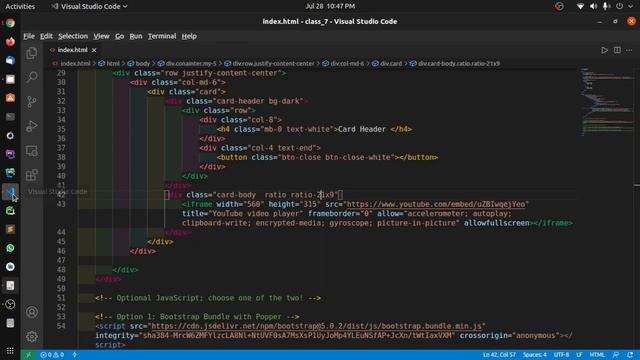
Task: Show Applications grid in the dock
Action: point(10,351)
